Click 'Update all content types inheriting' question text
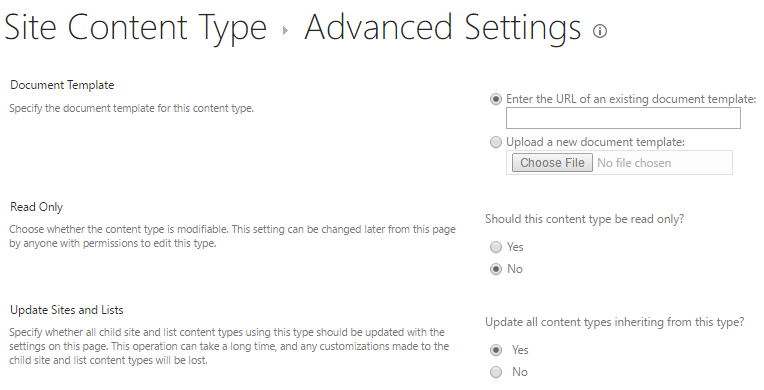Viewport: 764px width, 390px height. (x=614, y=322)
